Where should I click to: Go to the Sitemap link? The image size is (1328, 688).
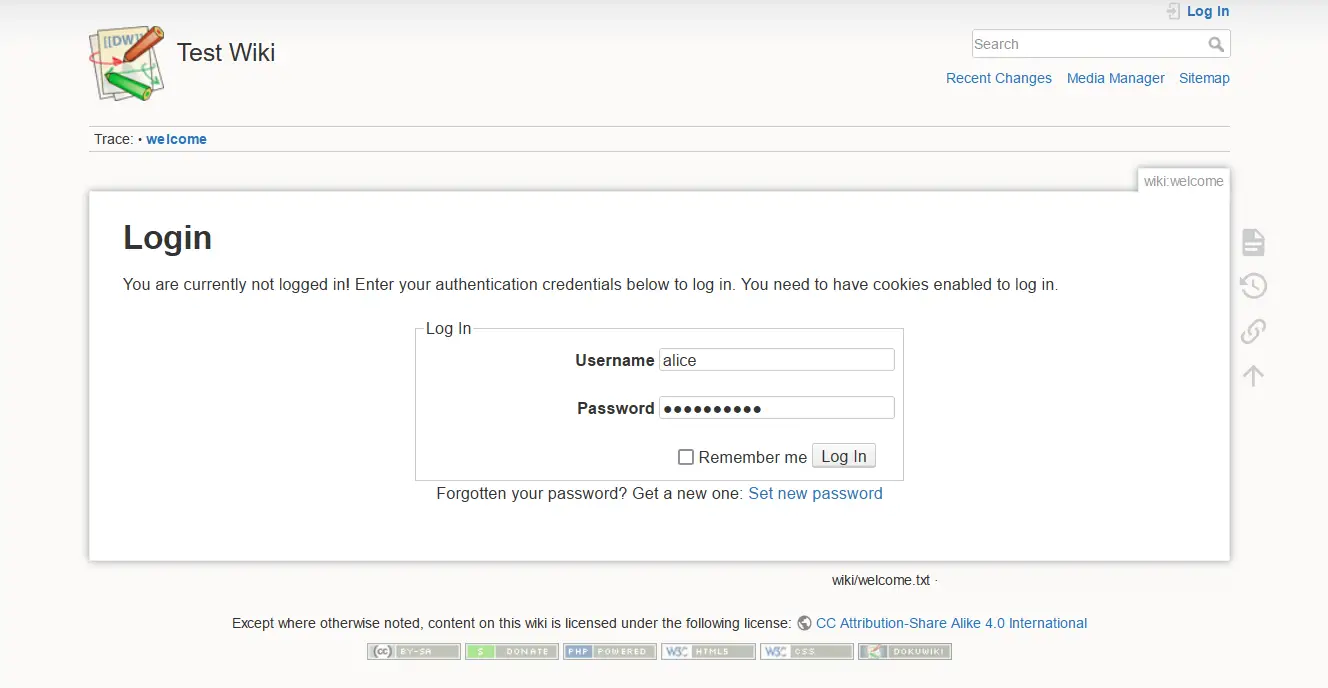click(x=1204, y=78)
